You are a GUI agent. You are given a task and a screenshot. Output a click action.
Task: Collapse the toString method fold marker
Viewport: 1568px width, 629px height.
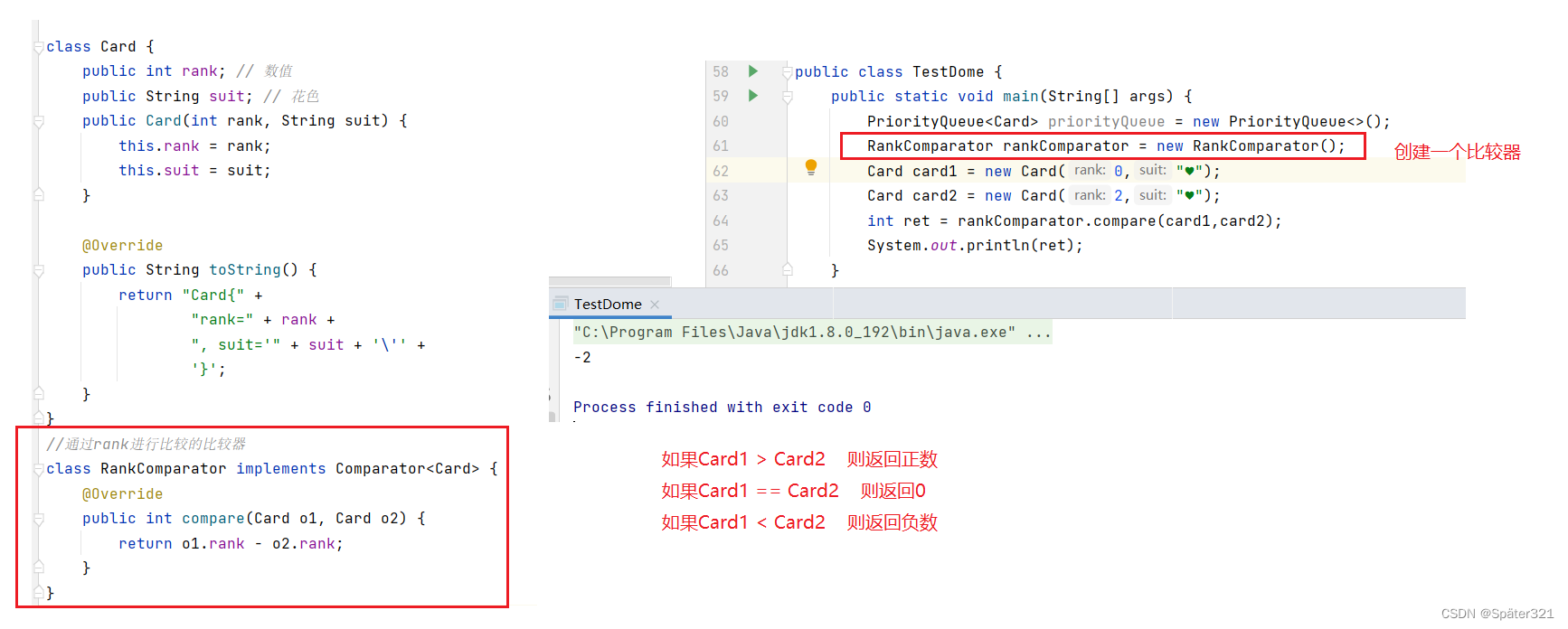39,270
